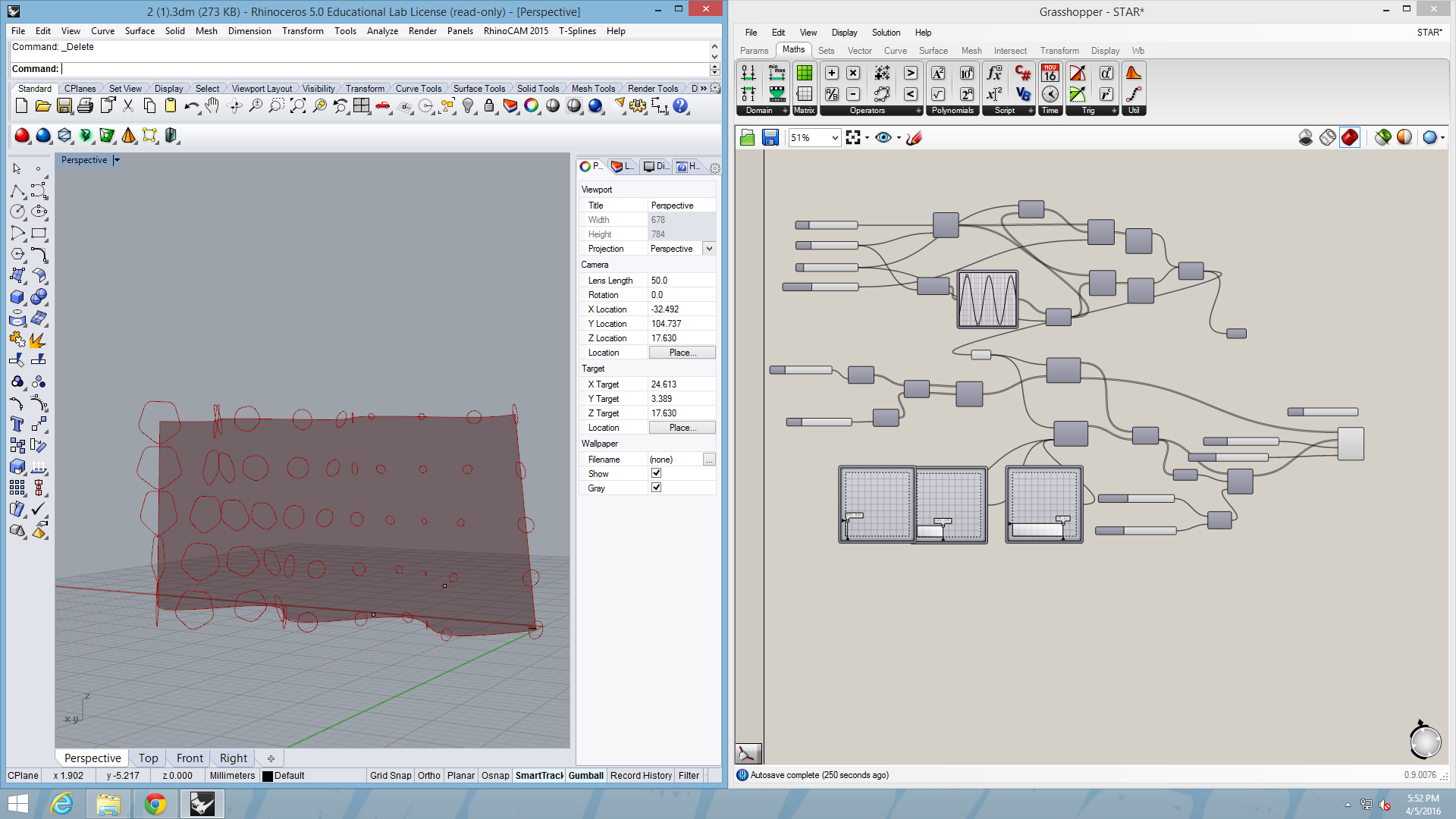Open the Projection dropdown in Viewport properties
Viewport: 1456px width, 819px height.
[x=709, y=249]
